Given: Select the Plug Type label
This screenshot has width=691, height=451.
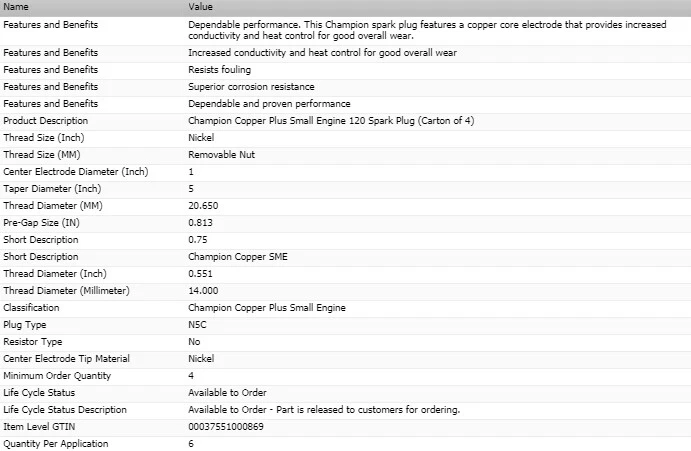Looking at the screenshot, I should [x=25, y=325].
